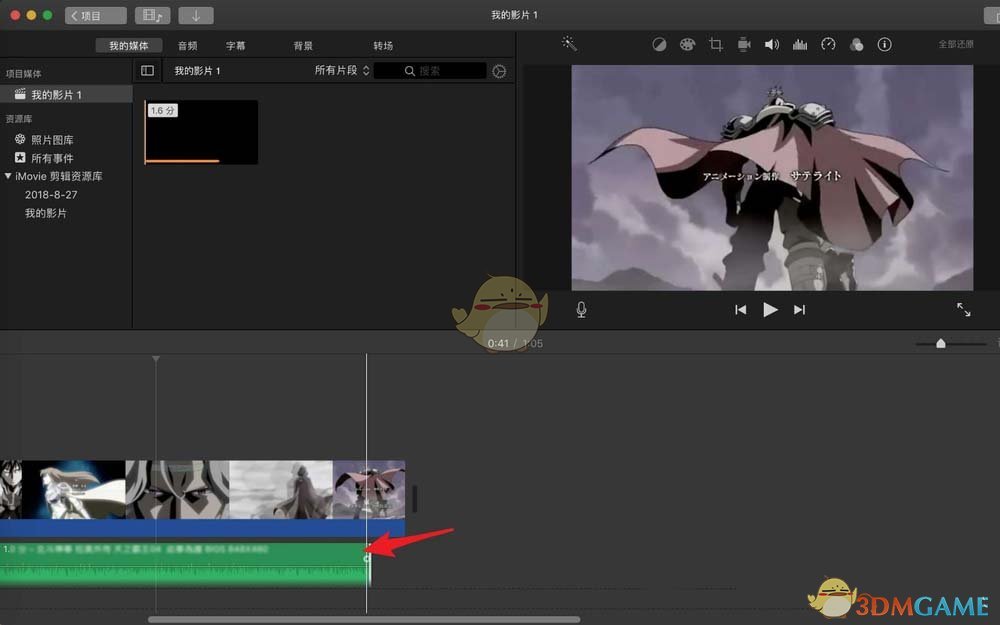This screenshot has height=625, width=1000.
Task: Open noise reduction and equalizer
Action: (x=800, y=44)
